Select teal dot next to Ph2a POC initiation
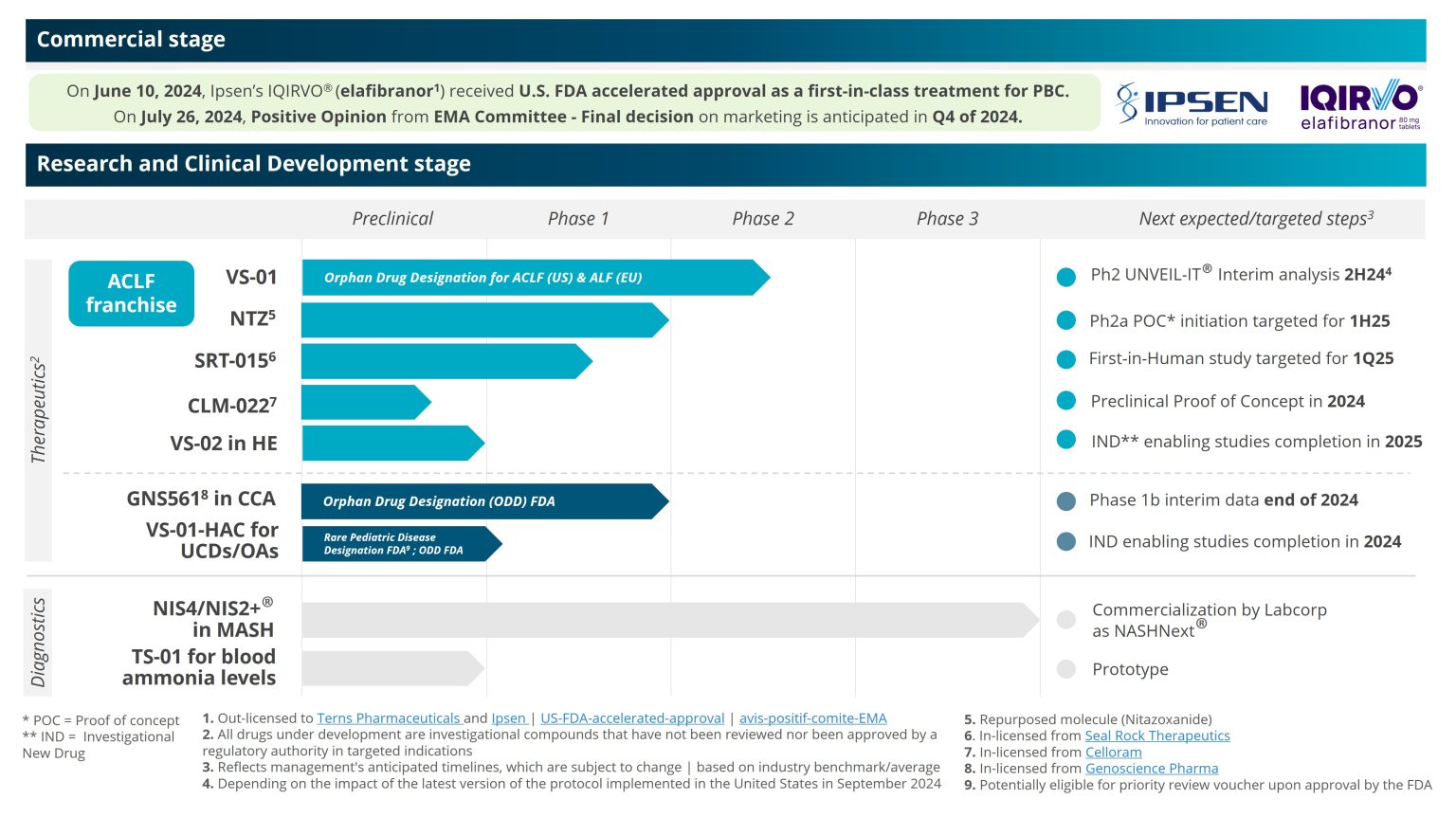Screen dimensions: 1456x817 click(1066, 320)
